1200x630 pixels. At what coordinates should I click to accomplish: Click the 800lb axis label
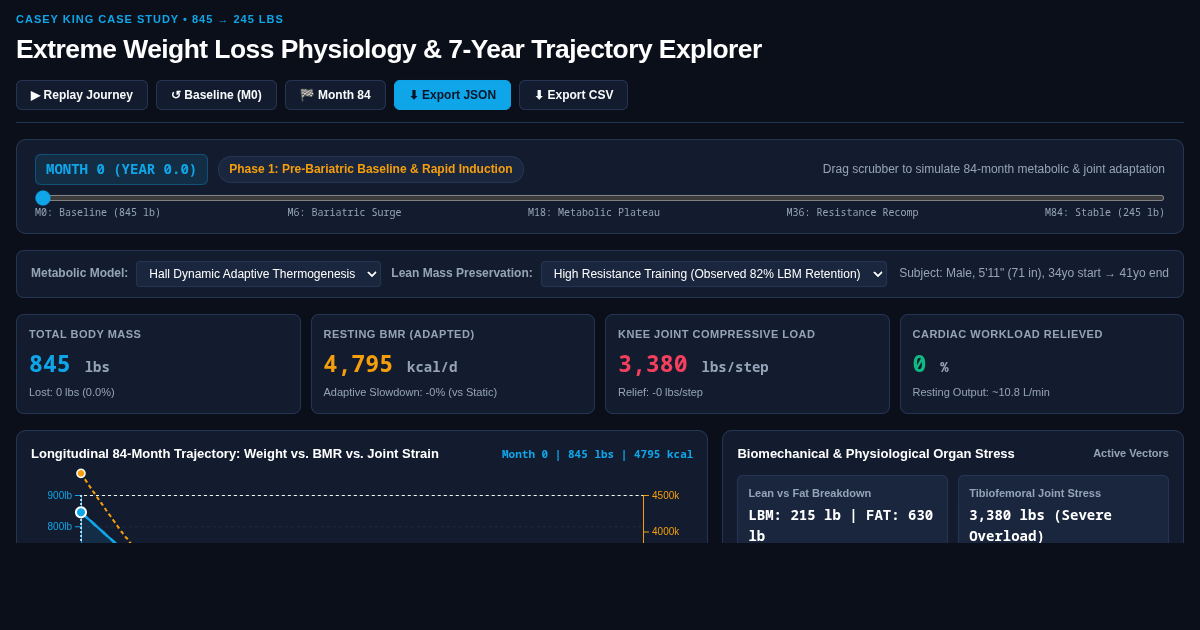click(60, 527)
